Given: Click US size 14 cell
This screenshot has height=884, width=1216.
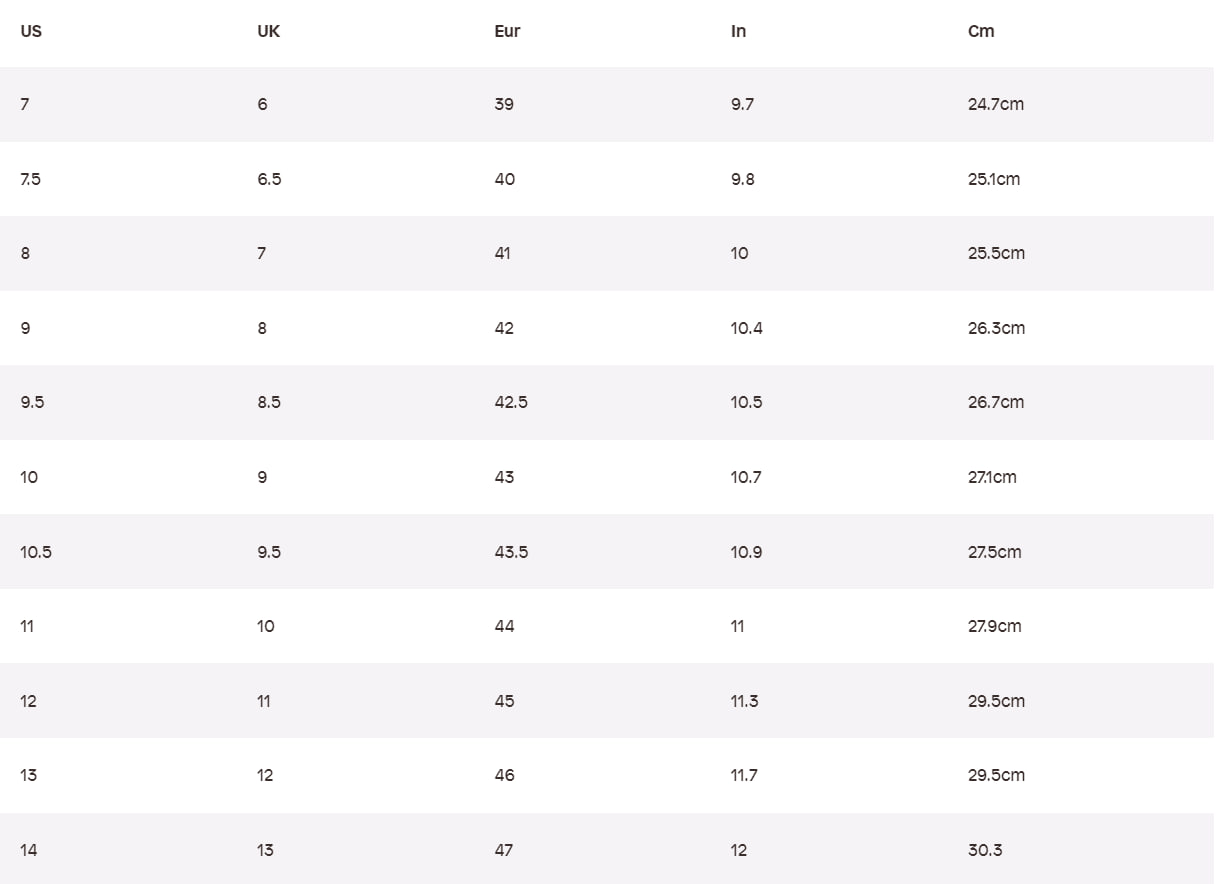Looking at the screenshot, I should pyautogui.click(x=29, y=850).
